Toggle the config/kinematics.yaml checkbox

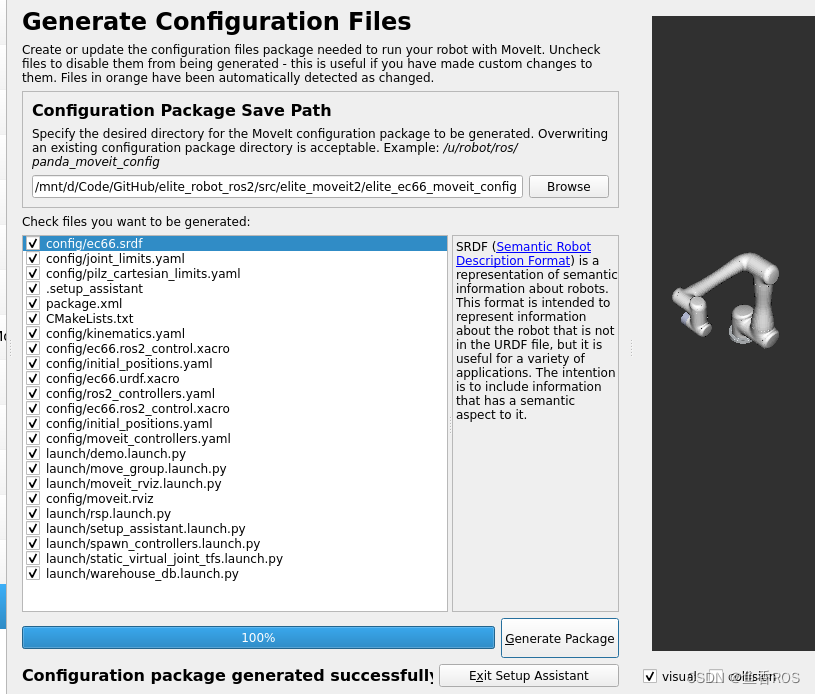[x=33, y=333]
